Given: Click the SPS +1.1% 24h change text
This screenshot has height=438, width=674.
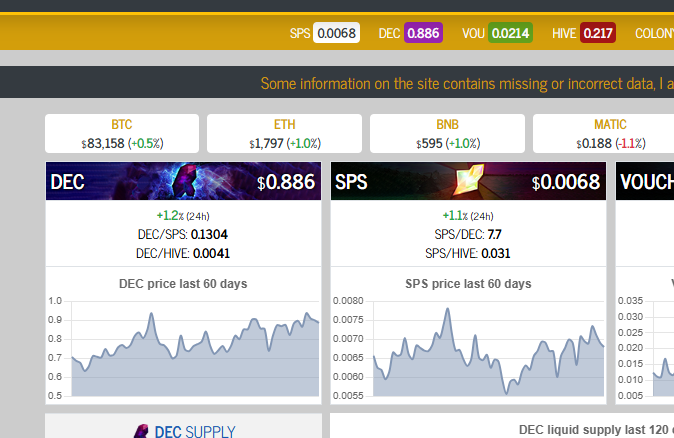Looking at the screenshot, I should pyautogui.click(x=468, y=215).
